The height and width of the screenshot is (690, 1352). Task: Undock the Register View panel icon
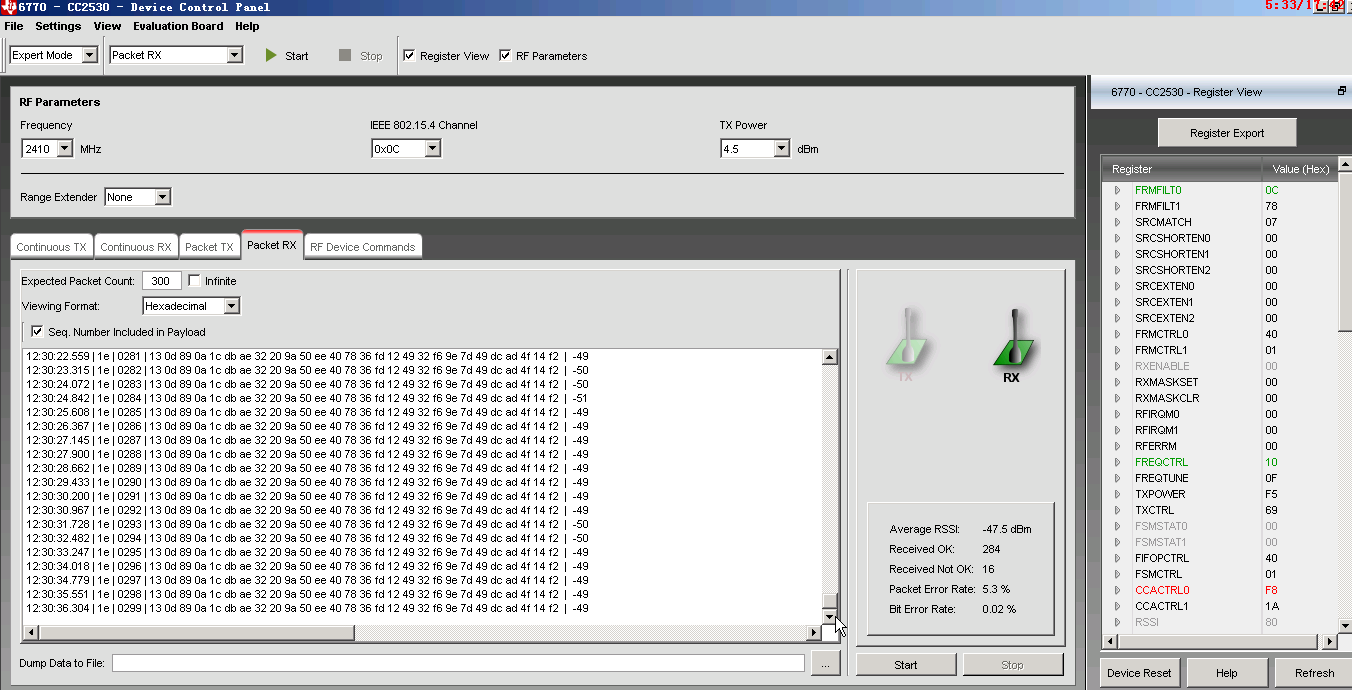(x=1341, y=91)
